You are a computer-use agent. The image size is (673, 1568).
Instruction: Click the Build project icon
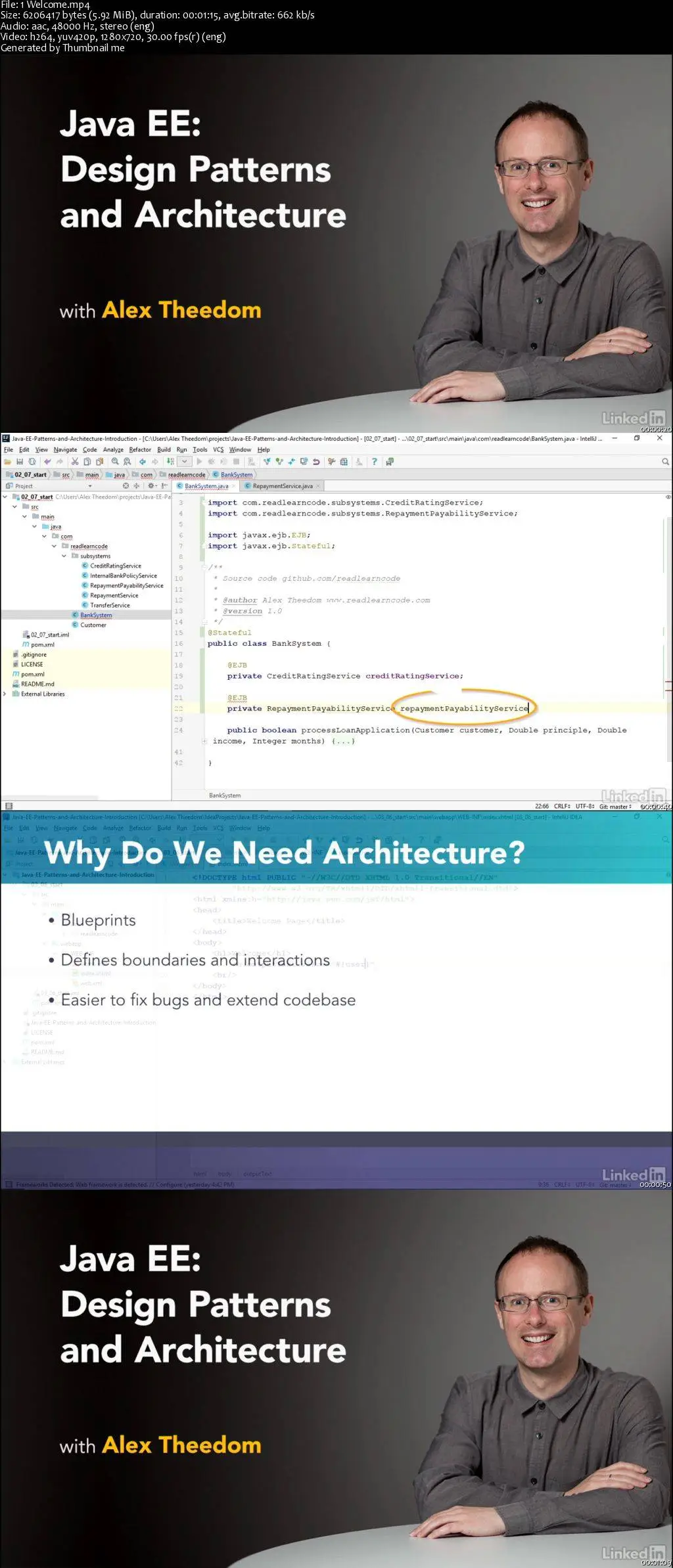coord(170,461)
